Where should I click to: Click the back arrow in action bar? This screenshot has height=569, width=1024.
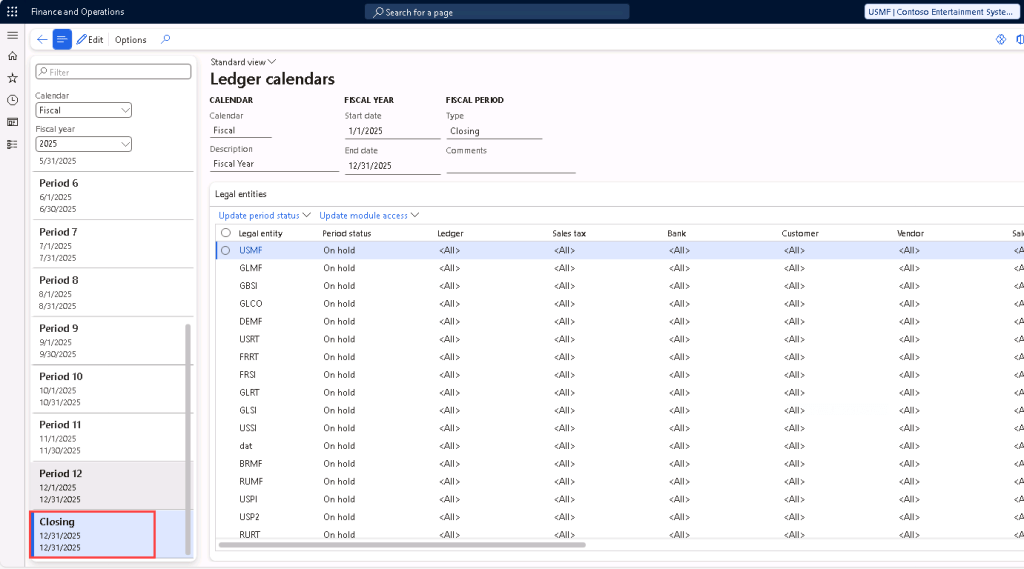(41, 40)
